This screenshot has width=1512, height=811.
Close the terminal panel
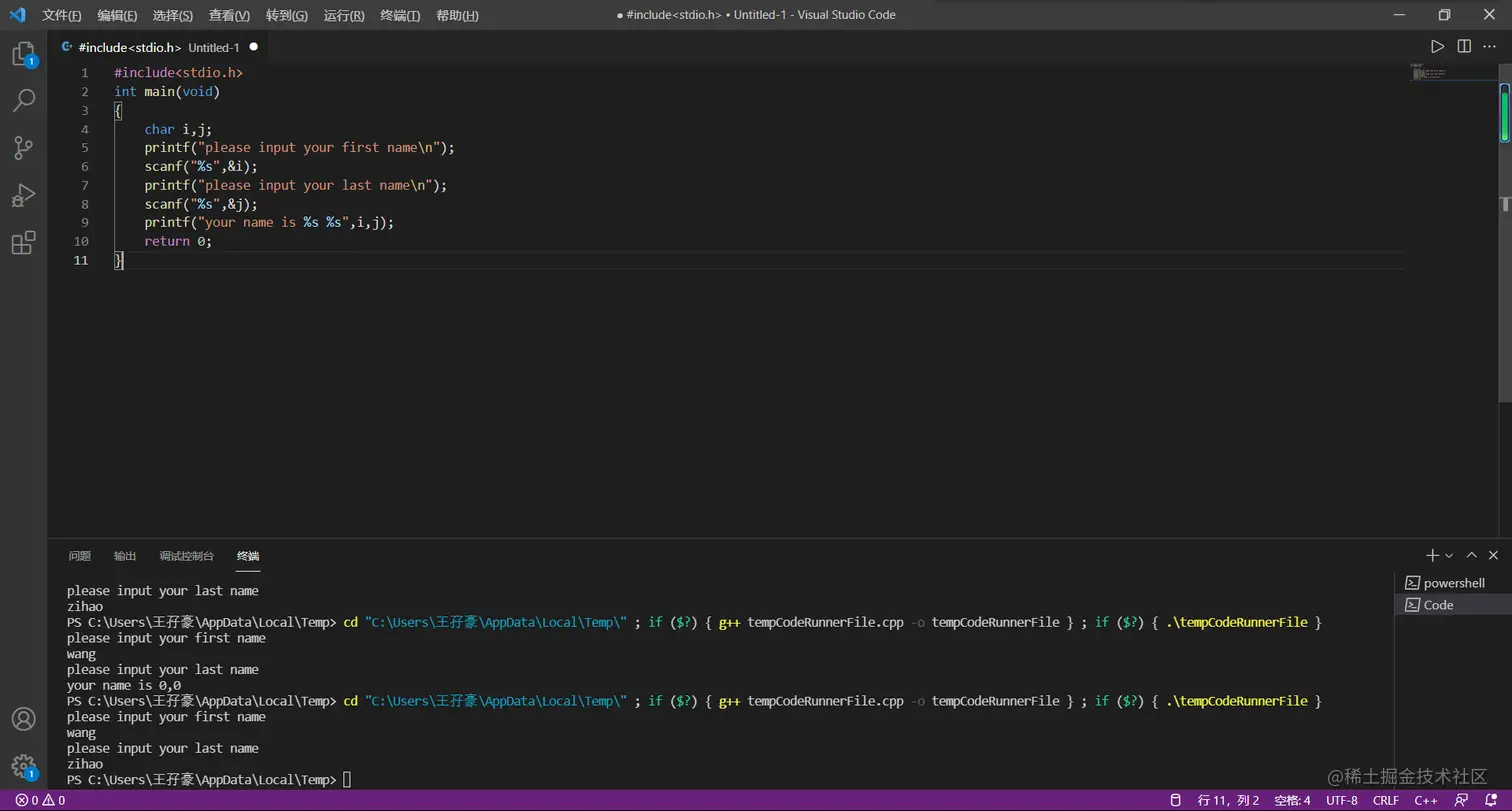[1493, 555]
